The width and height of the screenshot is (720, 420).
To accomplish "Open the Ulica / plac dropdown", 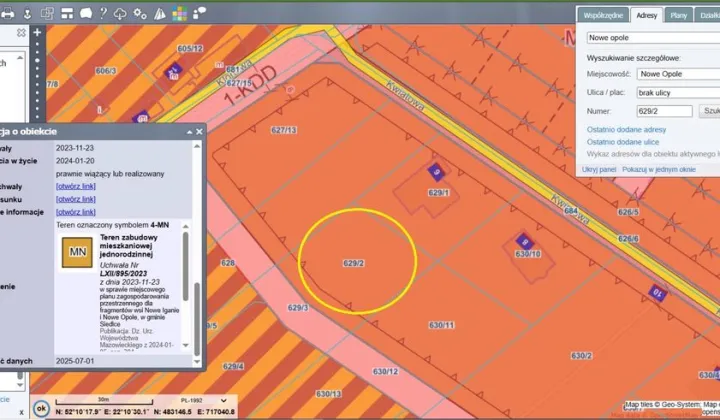I will (x=678, y=92).
